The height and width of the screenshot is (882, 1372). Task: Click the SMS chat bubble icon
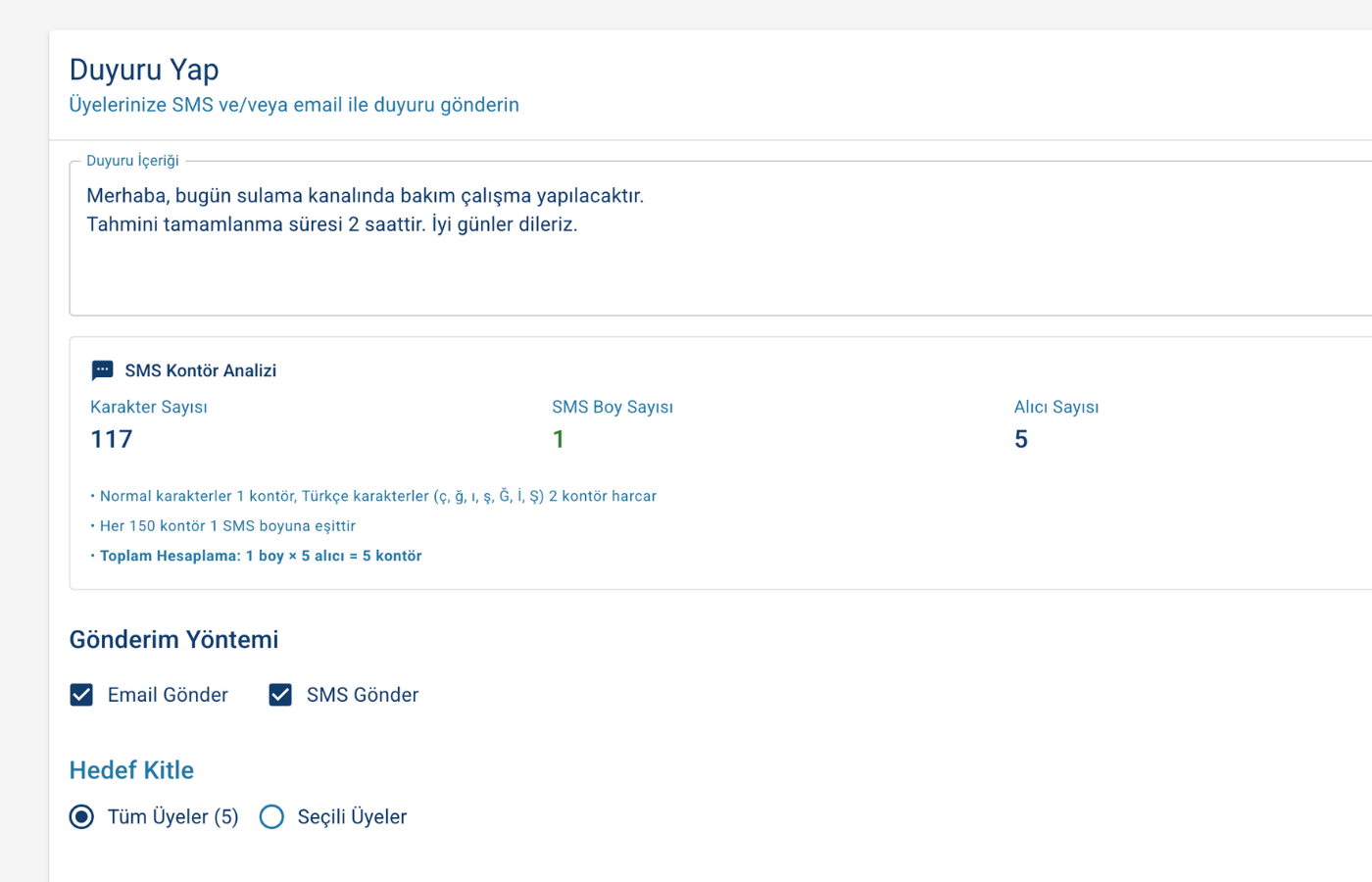tap(102, 370)
